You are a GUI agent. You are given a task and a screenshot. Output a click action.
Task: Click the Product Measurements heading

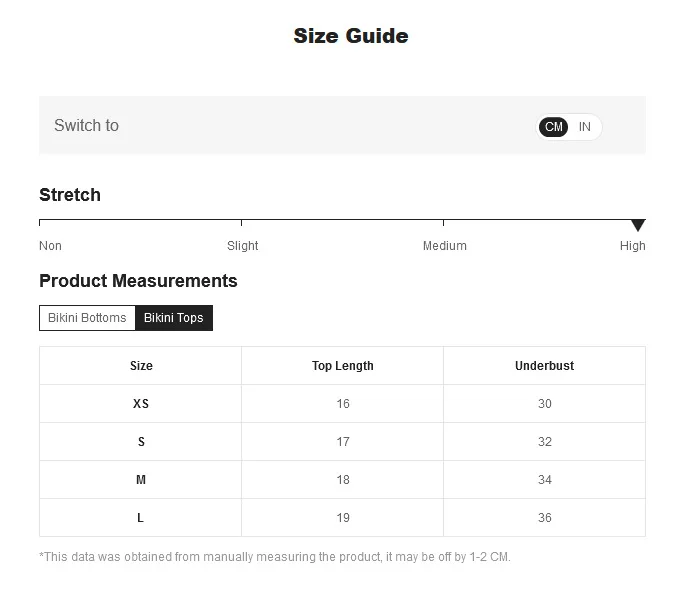click(138, 281)
